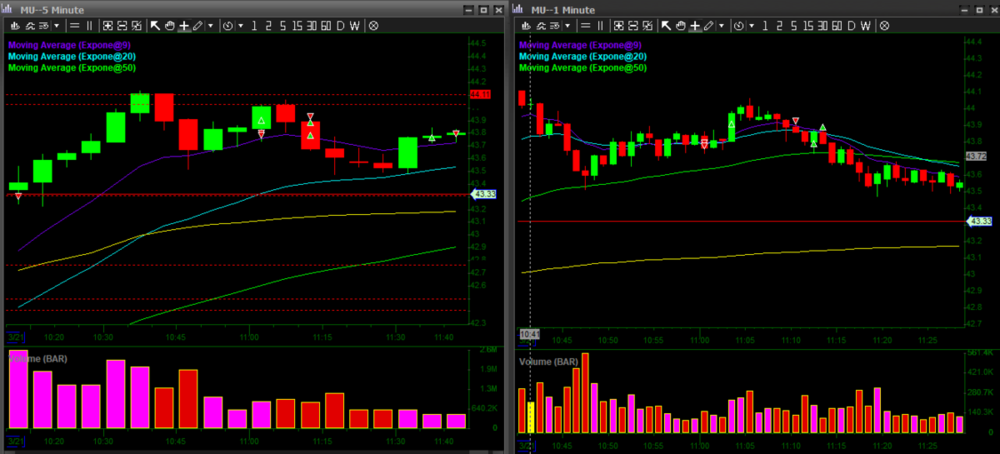The width and height of the screenshot is (1000, 454).
Task: Set 1 Minute chart to Weekly (W) interval
Action: (865, 24)
